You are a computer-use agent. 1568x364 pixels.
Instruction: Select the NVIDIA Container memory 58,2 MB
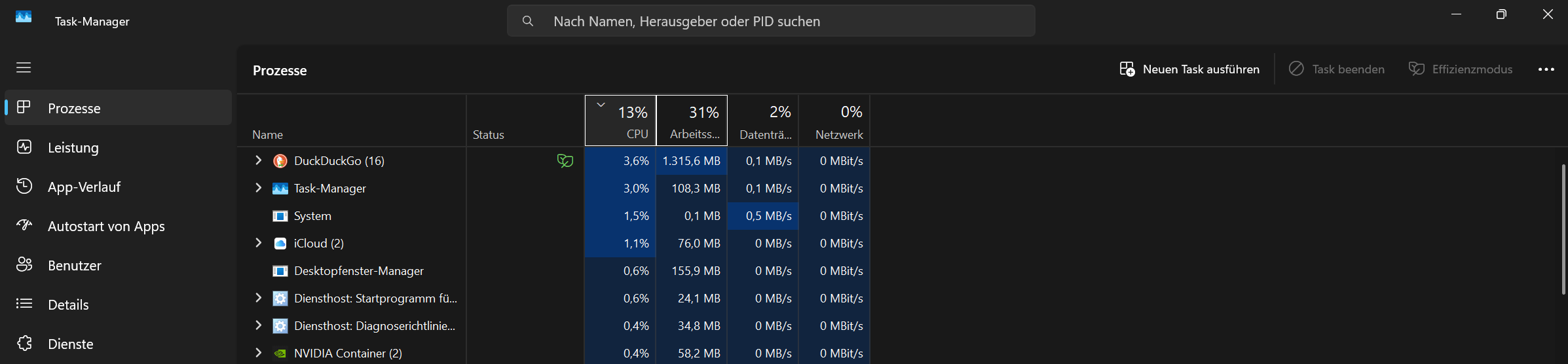tap(692, 354)
